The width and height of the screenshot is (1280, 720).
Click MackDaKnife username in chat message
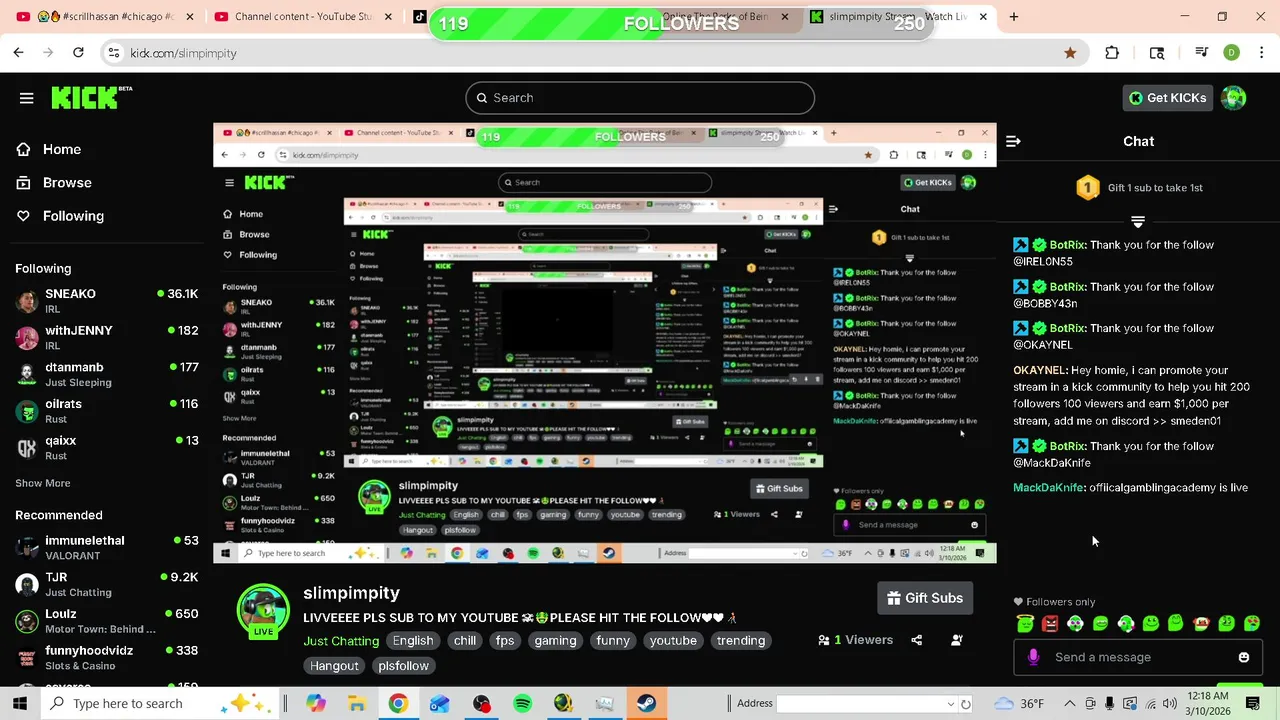click(1049, 488)
